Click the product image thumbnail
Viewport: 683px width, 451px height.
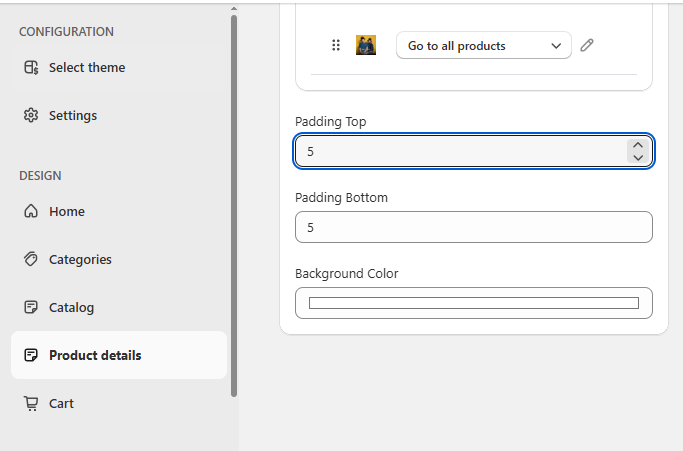pos(366,45)
